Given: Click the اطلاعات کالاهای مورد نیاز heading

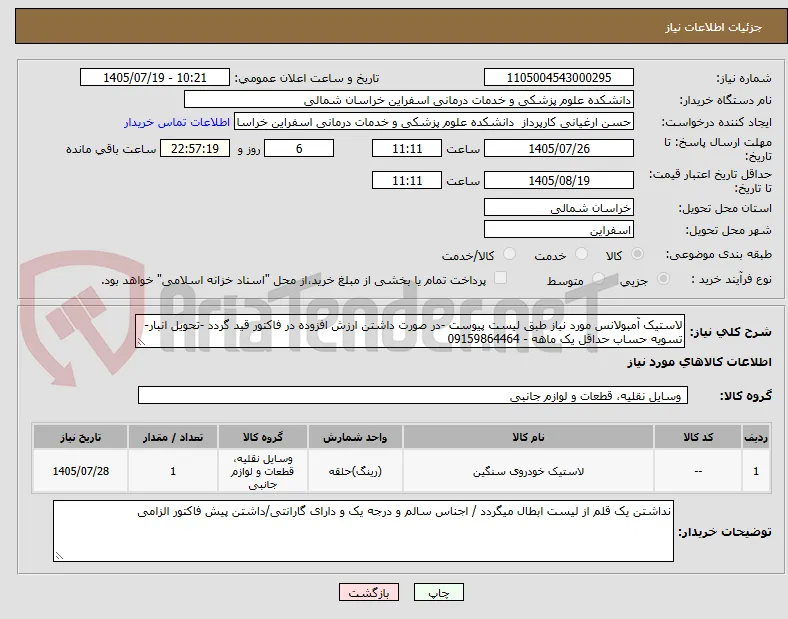Looking at the screenshot, I should [699, 362].
